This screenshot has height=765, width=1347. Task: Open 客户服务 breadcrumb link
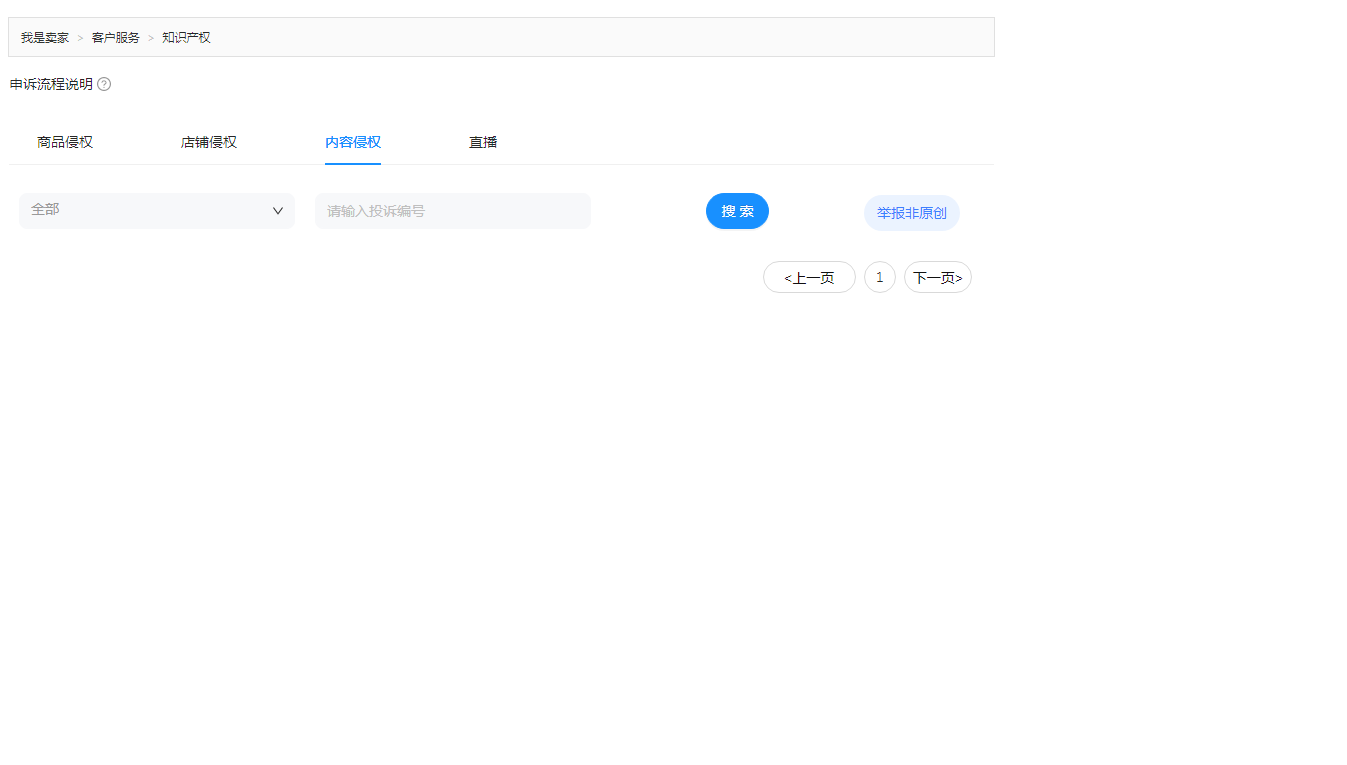pyautogui.click(x=116, y=38)
